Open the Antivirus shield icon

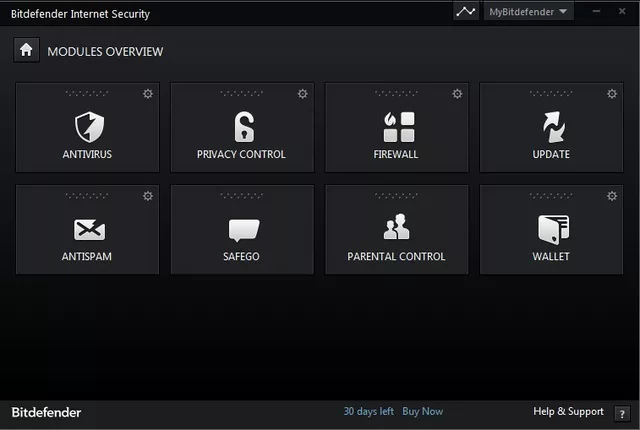89,127
